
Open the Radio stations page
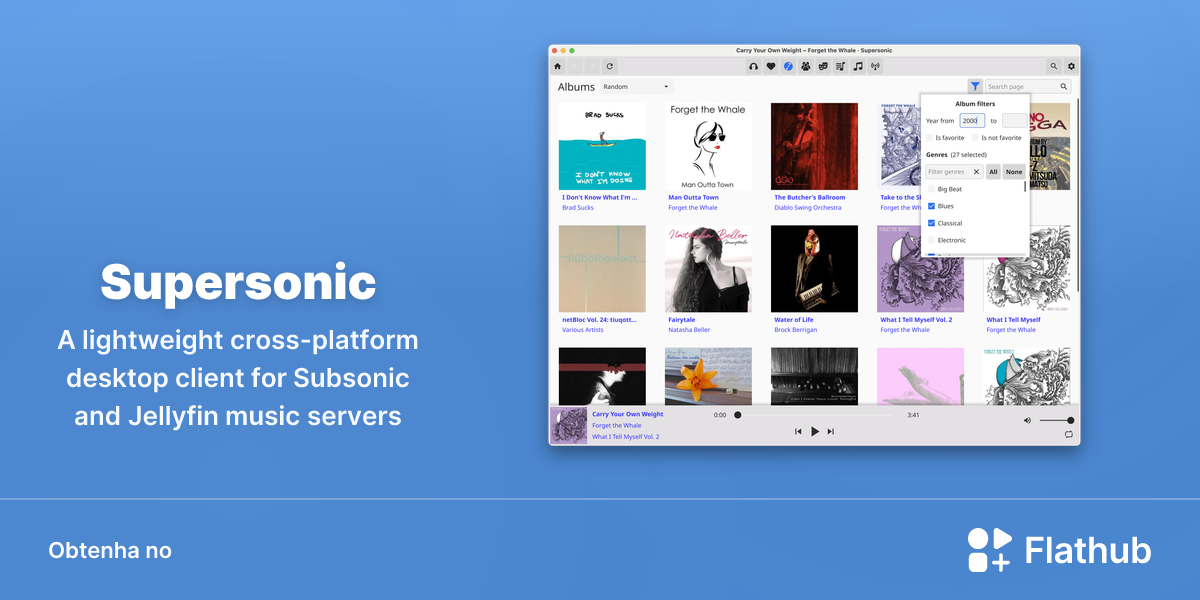click(x=875, y=66)
